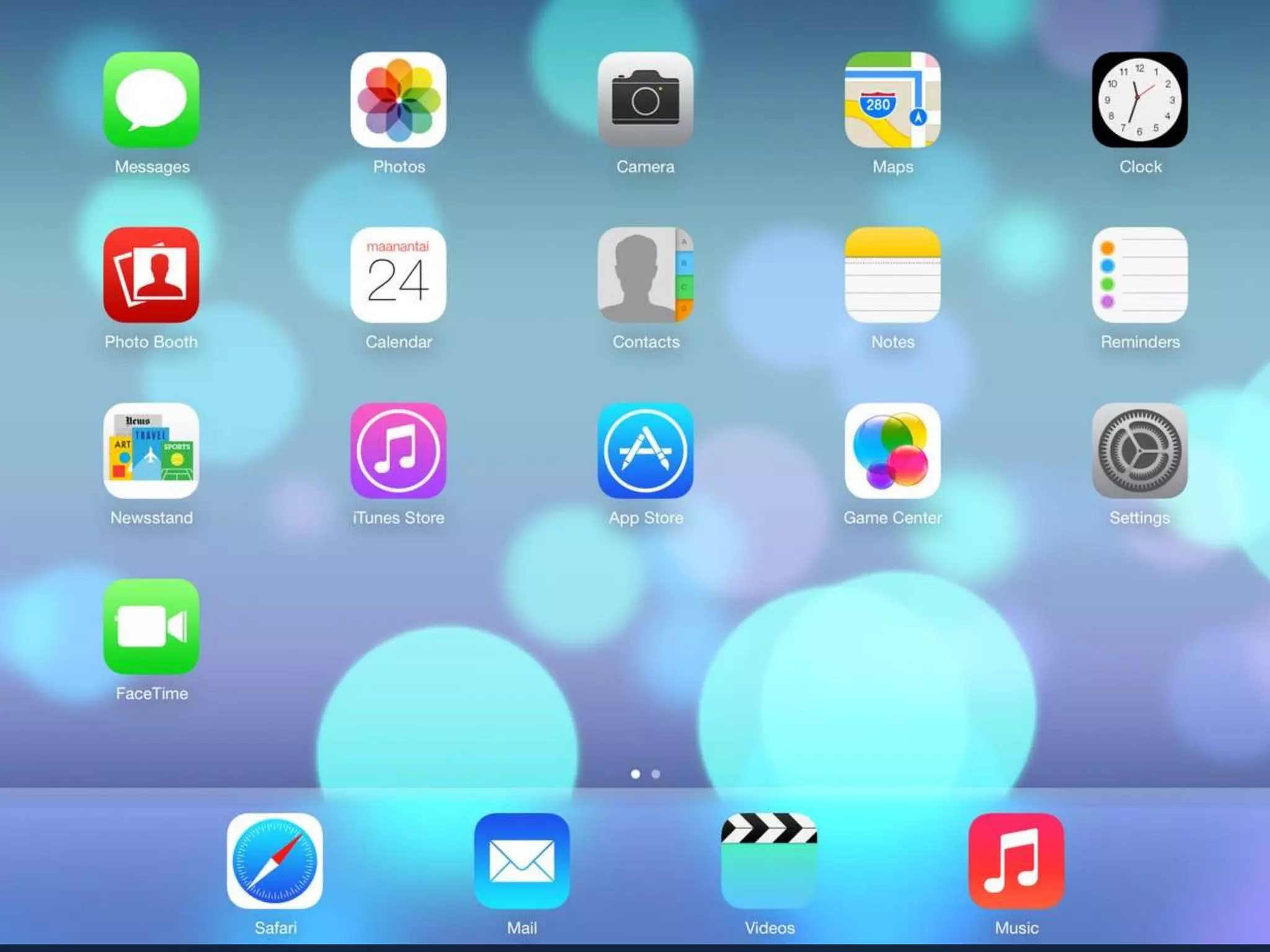Switch to second home screen page dot

point(655,774)
